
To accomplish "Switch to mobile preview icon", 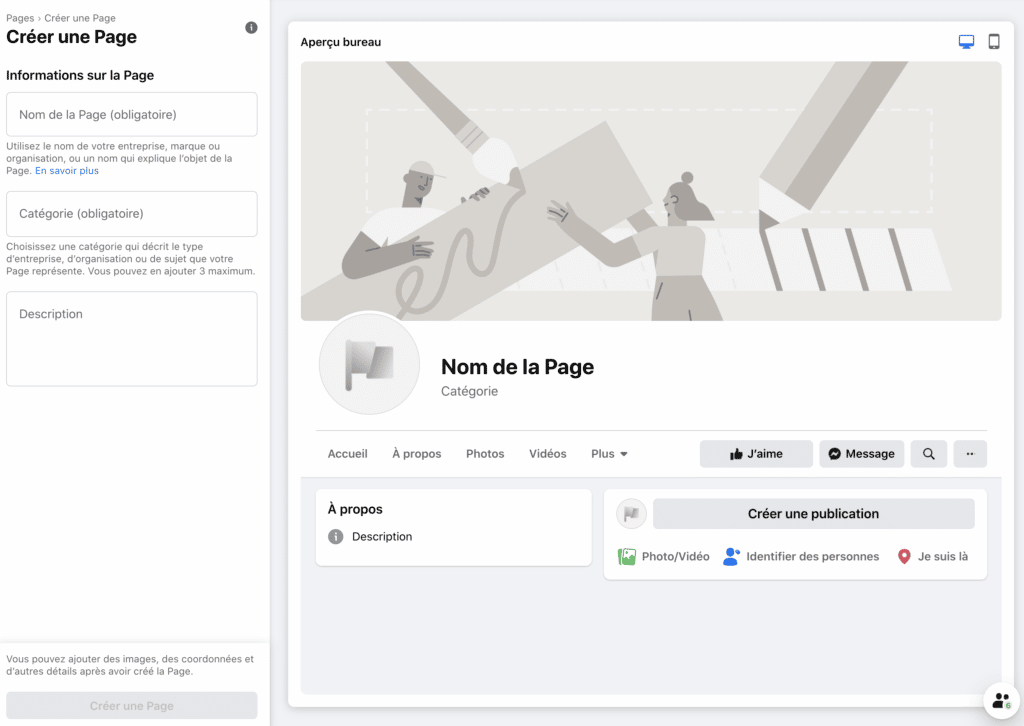I will point(994,42).
